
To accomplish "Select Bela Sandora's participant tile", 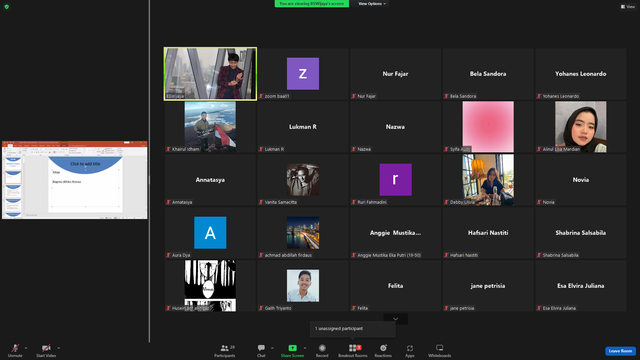I will (x=488, y=73).
